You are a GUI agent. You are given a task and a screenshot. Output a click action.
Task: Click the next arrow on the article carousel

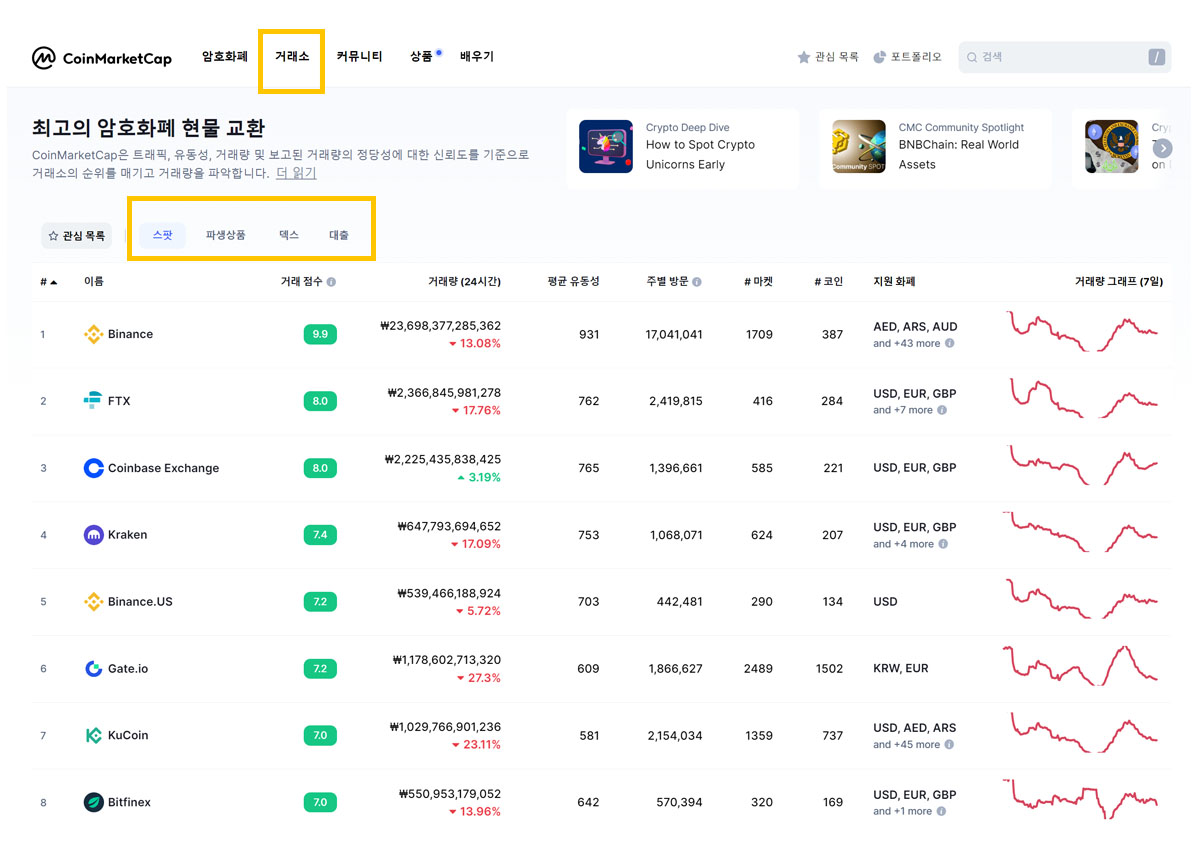pyautogui.click(x=1162, y=147)
